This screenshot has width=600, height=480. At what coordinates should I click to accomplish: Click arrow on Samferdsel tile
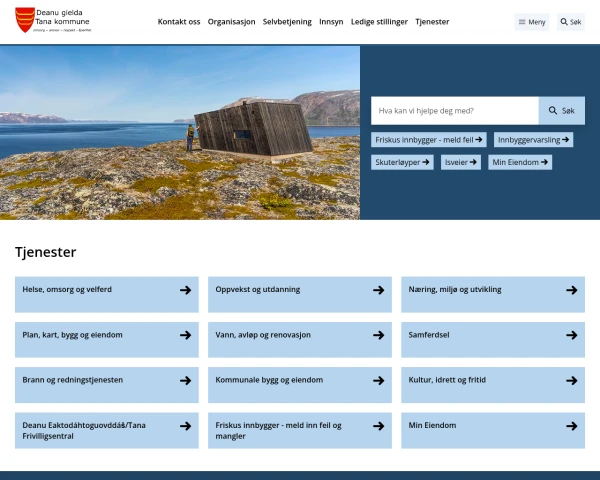tap(571, 335)
